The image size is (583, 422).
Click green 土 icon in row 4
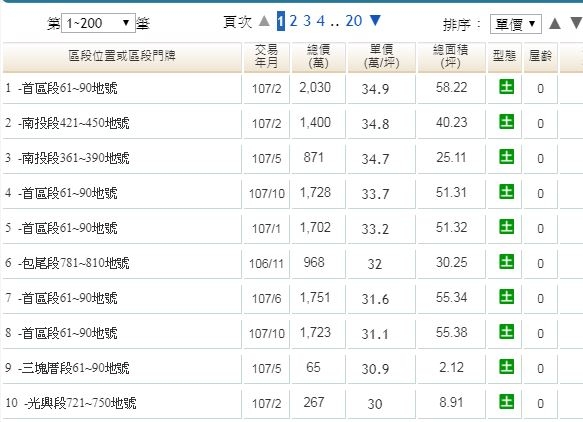click(506, 191)
